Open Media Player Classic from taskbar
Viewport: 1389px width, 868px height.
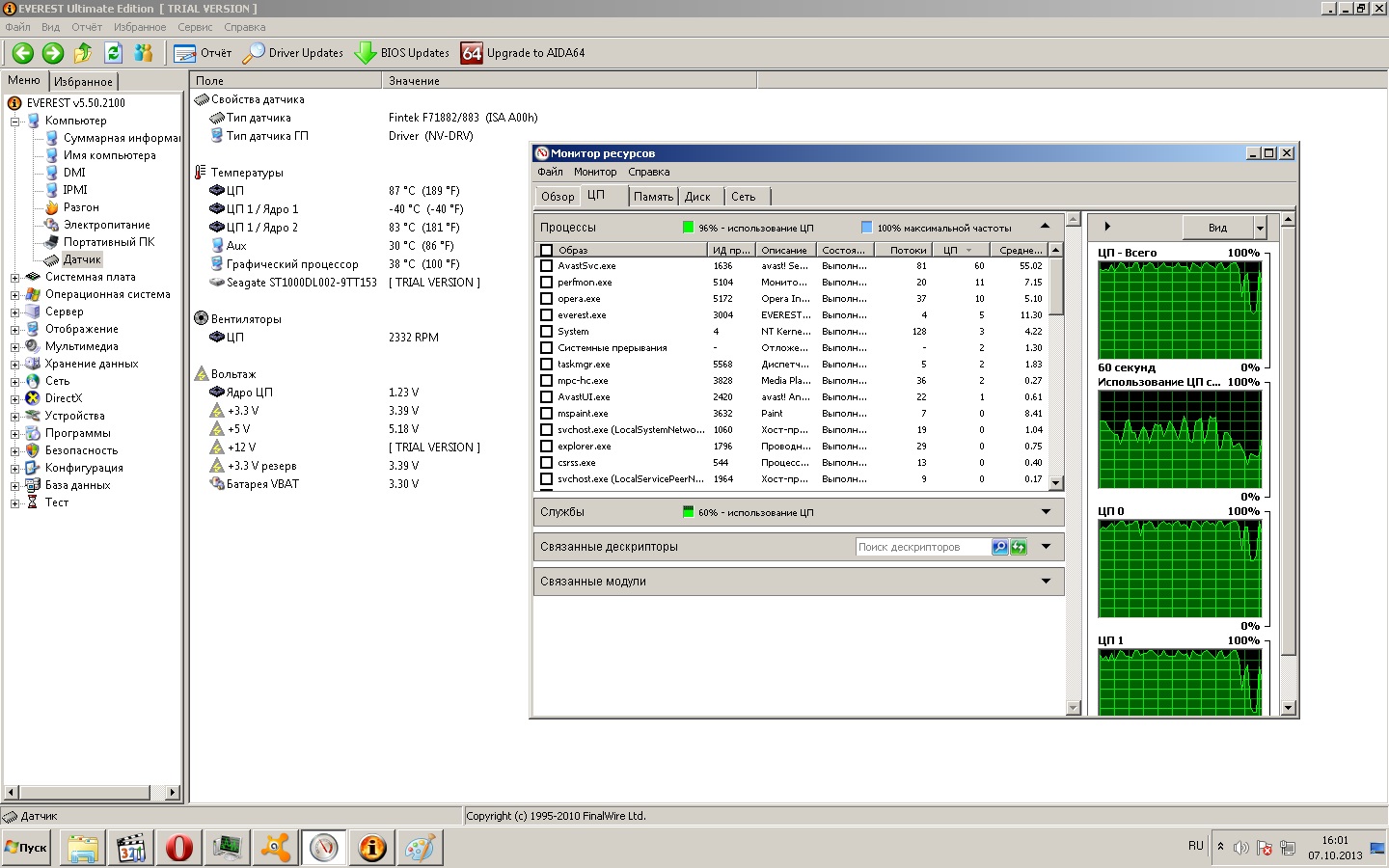pos(130,848)
